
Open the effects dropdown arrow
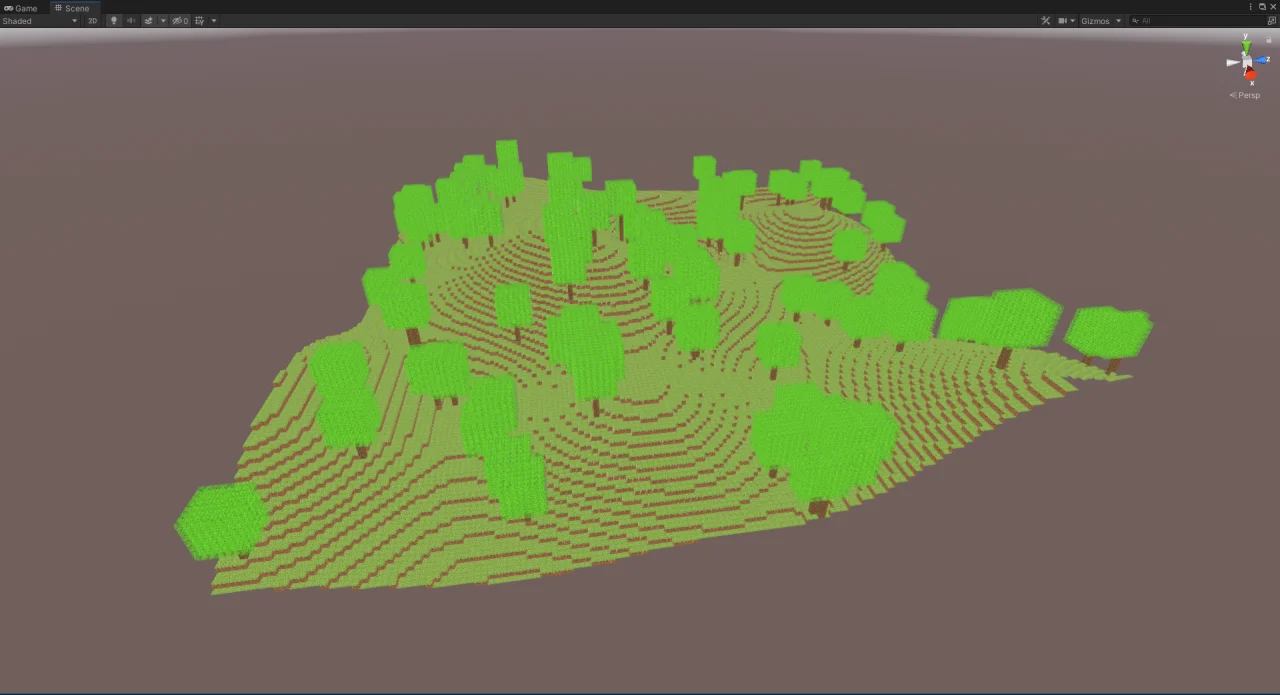(163, 21)
